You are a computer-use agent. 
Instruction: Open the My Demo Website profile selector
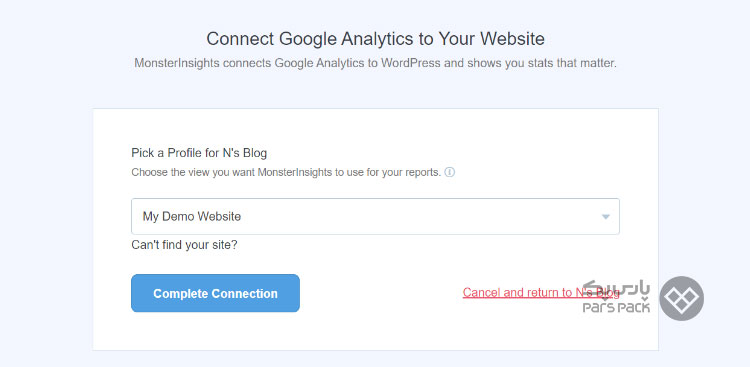pyautogui.click(x=375, y=216)
